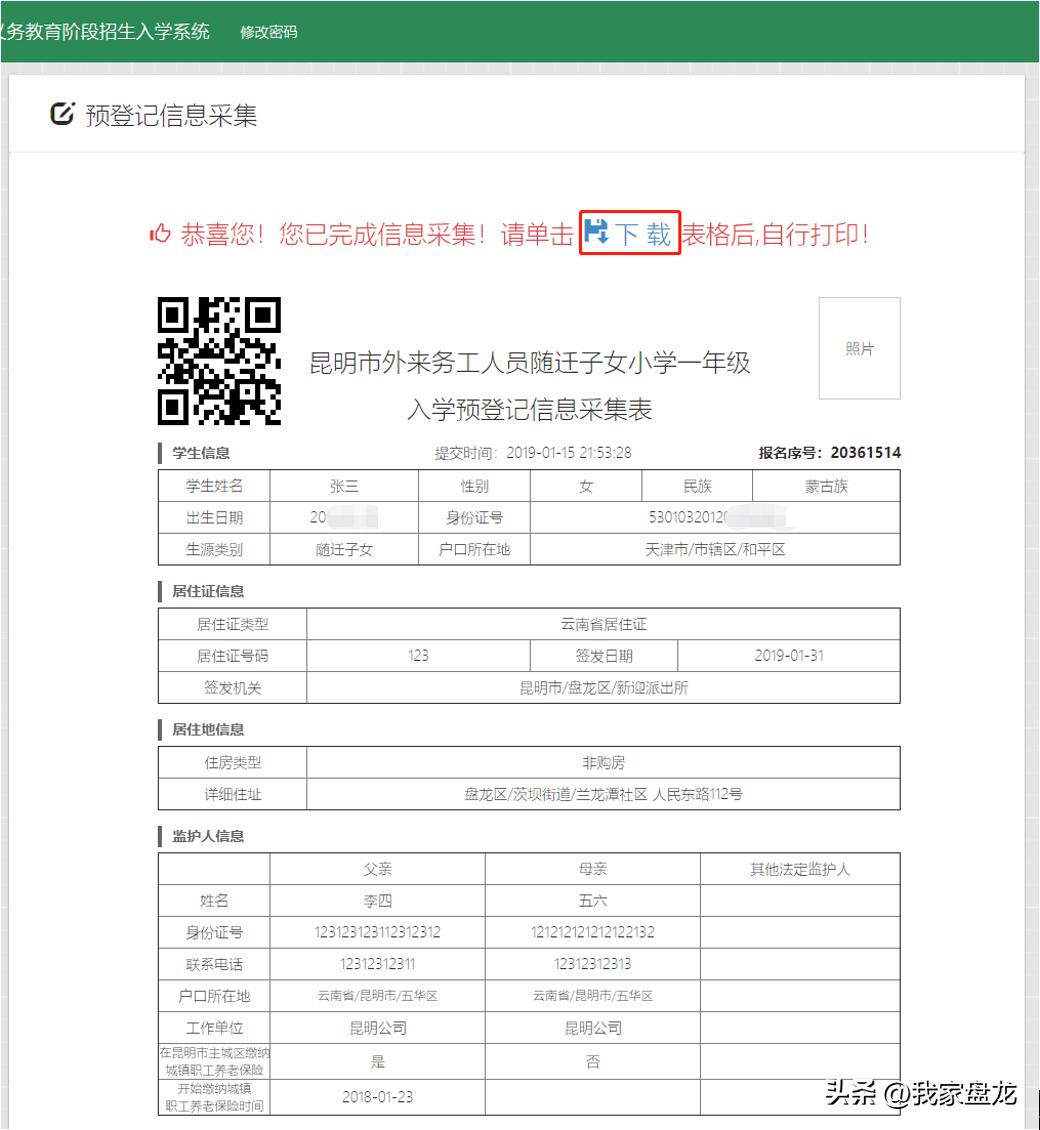Screen dimensions: 1040x1130
Task: Click the 昆明公司 work unit cell
Action: [x=377, y=1027]
